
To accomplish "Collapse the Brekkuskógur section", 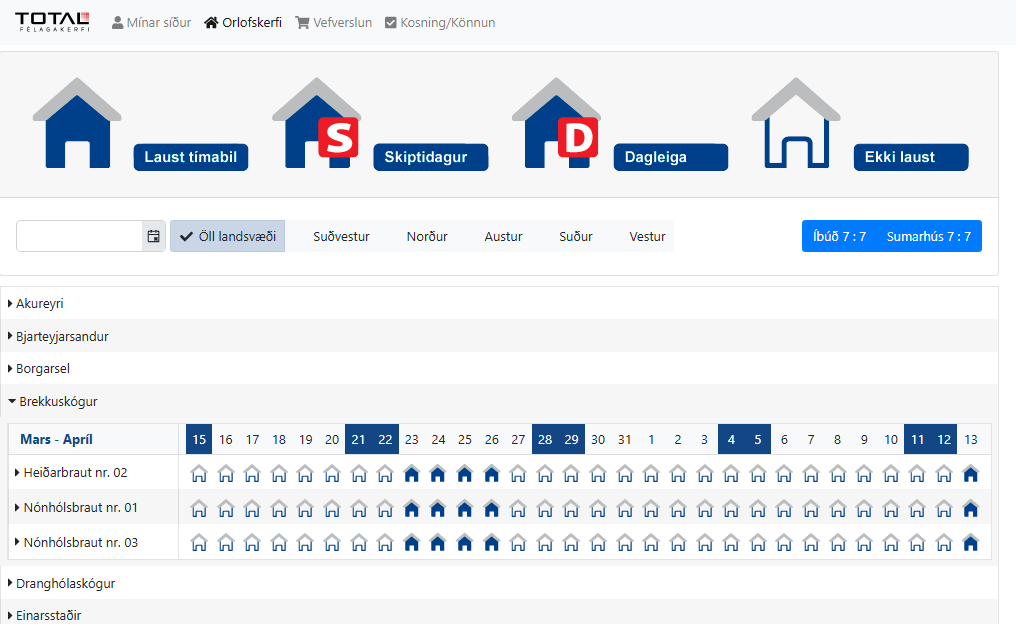I will pos(56,401).
